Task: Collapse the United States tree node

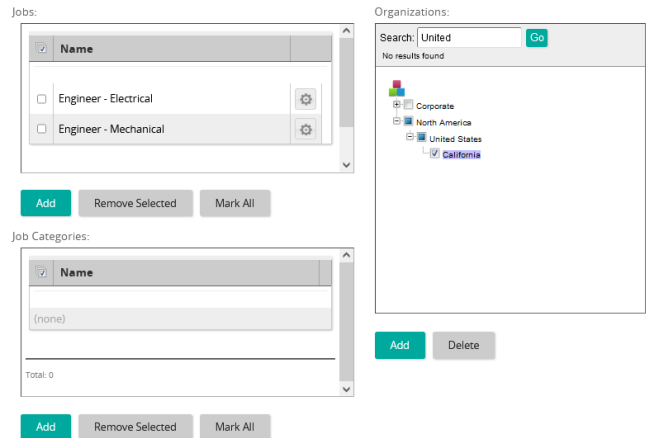Action: [x=410, y=136]
